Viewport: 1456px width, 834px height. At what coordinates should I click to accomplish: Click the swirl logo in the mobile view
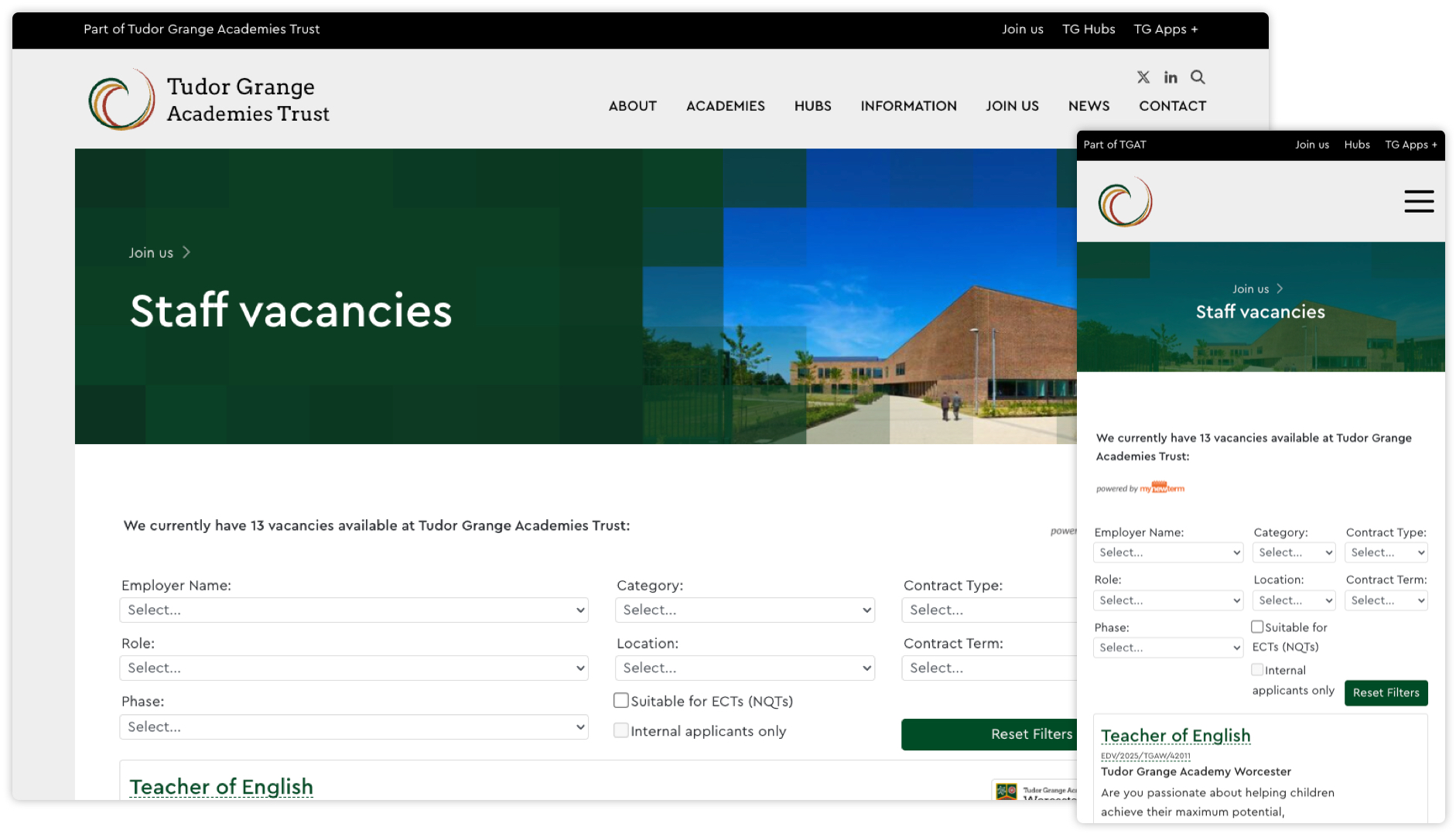pyautogui.click(x=1125, y=202)
